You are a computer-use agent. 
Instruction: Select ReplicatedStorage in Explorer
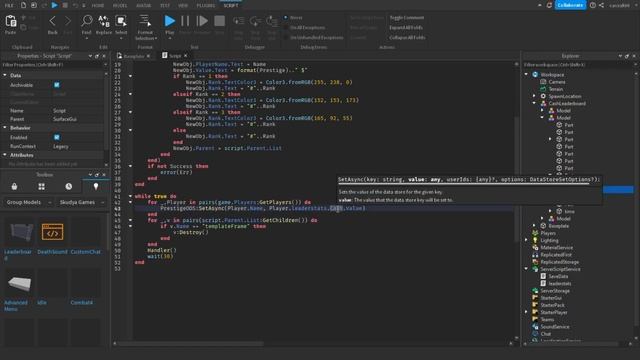560,262
